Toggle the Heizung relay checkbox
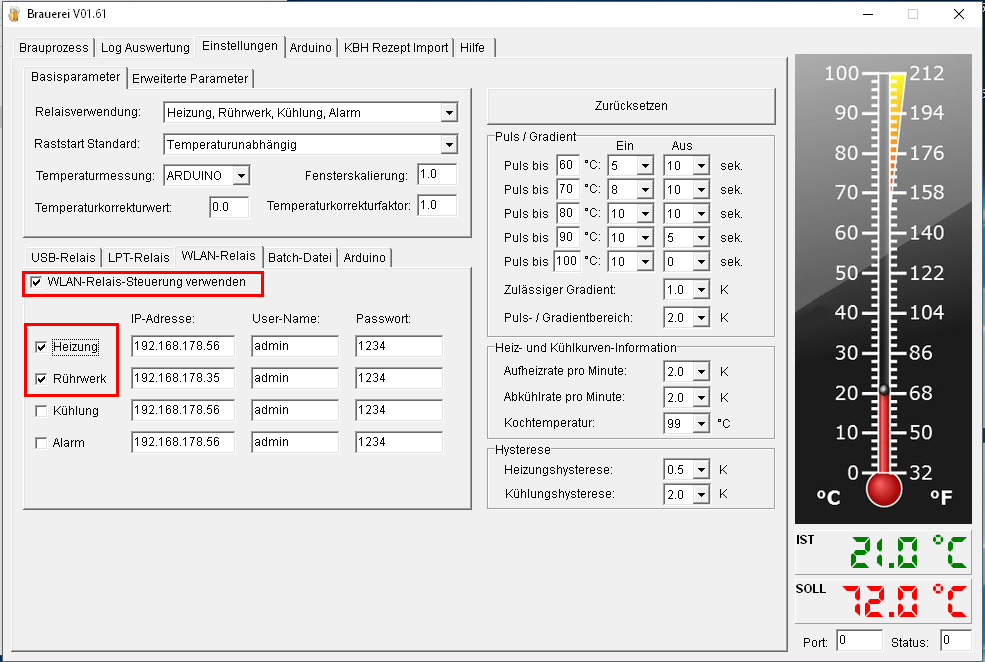The width and height of the screenshot is (985, 662). (x=41, y=347)
